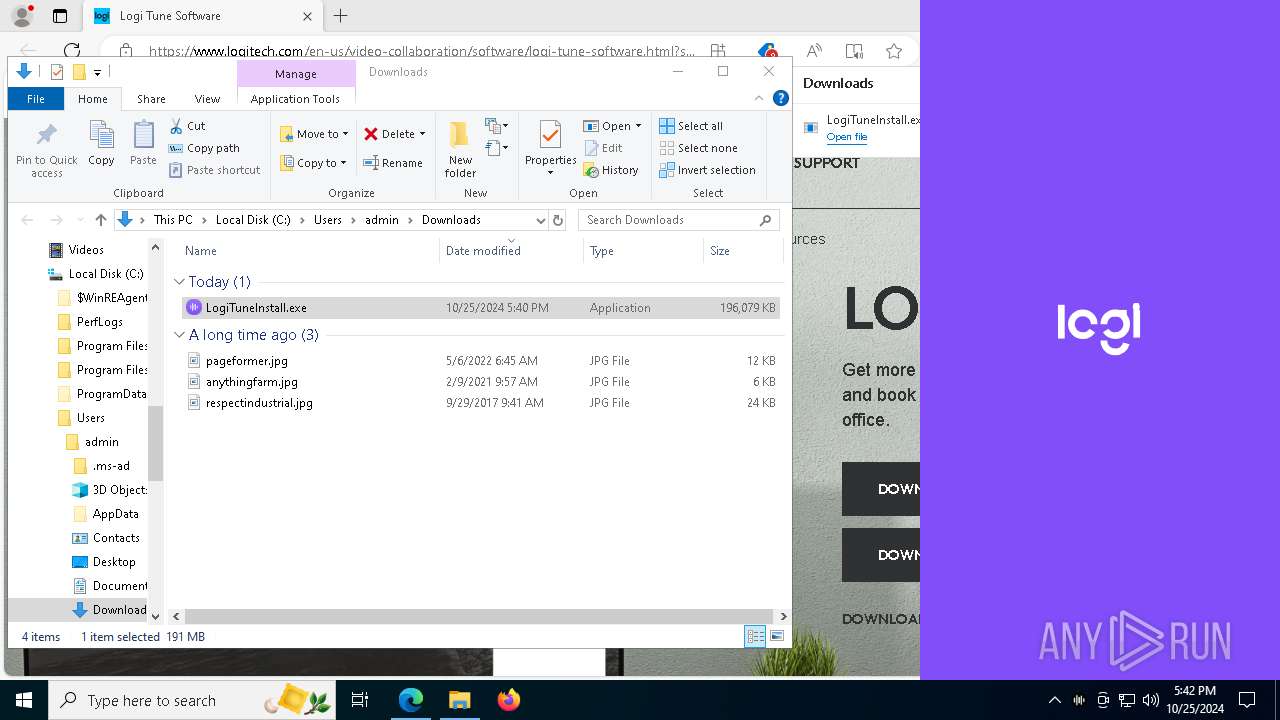Click Task View taskbar icon
Image resolution: width=1280 pixels, height=720 pixels.
(x=360, y=700)
